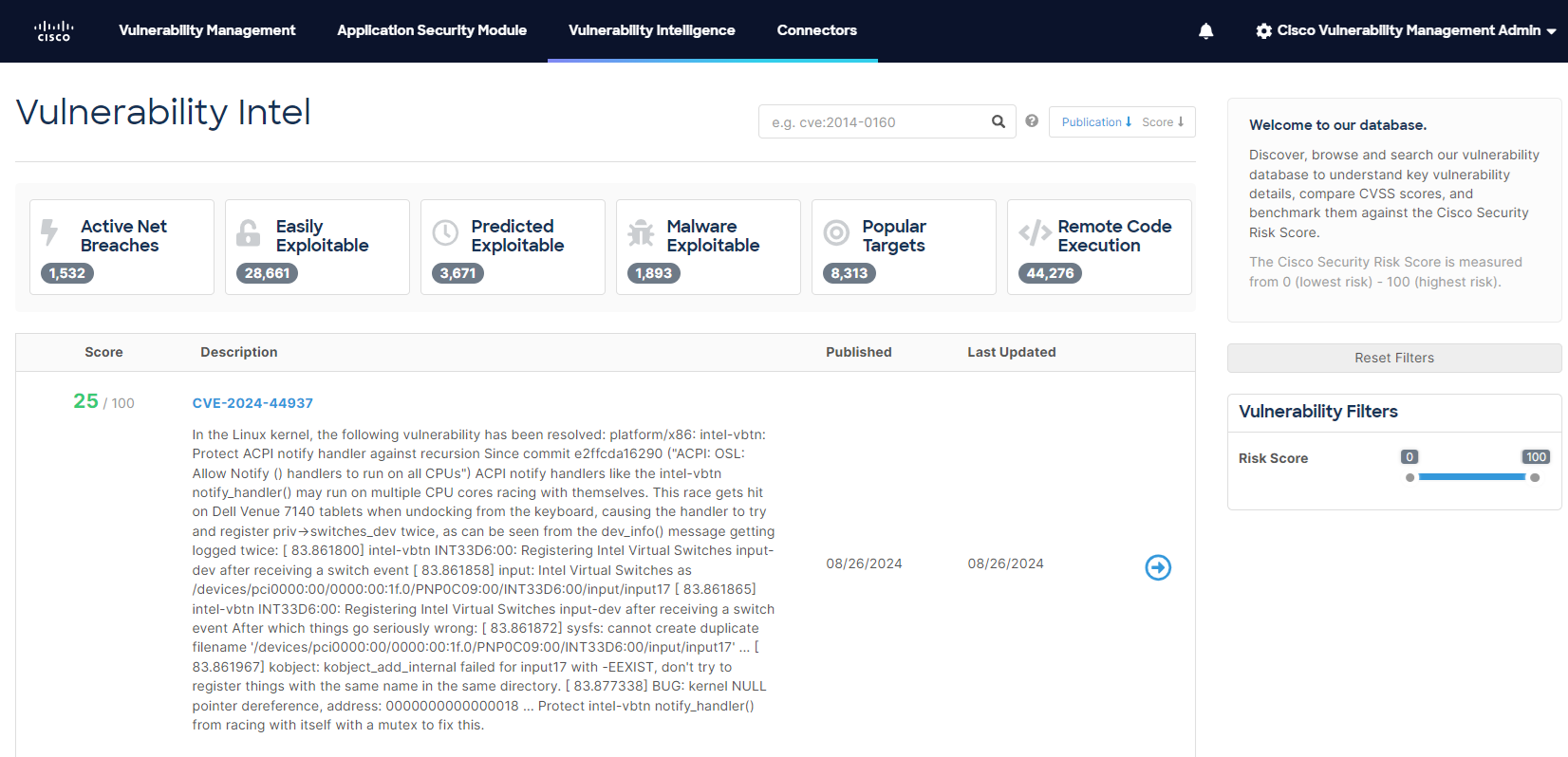This screenshot has width=1568, height=757.
Task: Open CVE-2024-44937 details arrow icon
Action: pos(1158,567)
